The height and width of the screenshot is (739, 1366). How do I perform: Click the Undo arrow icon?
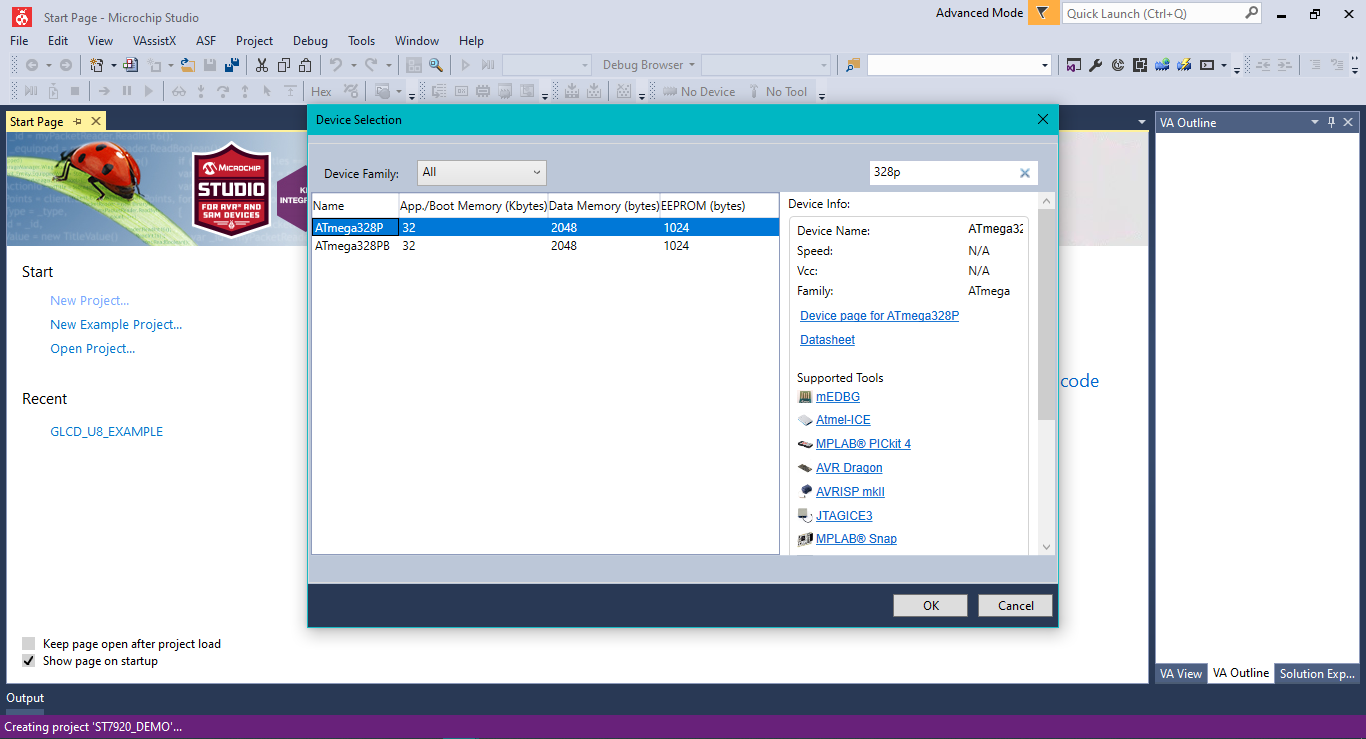coord(336,65)
